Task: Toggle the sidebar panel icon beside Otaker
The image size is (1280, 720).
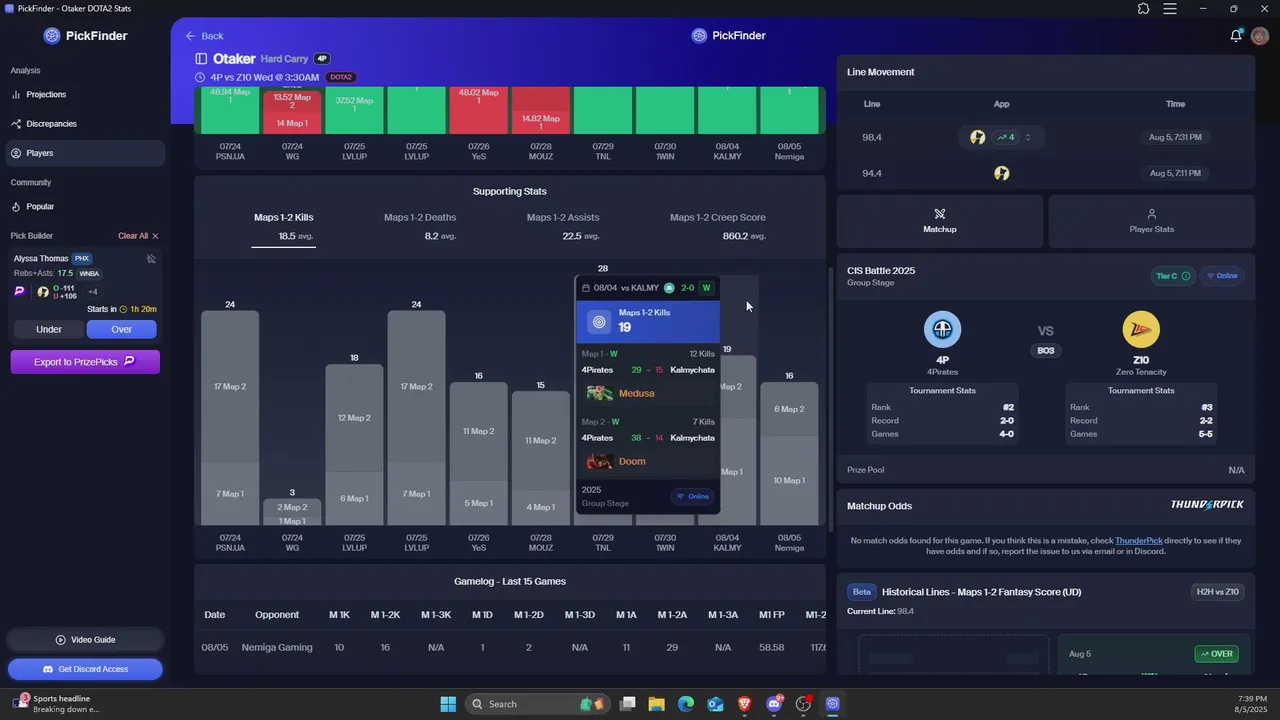Action: click(201, 59)
